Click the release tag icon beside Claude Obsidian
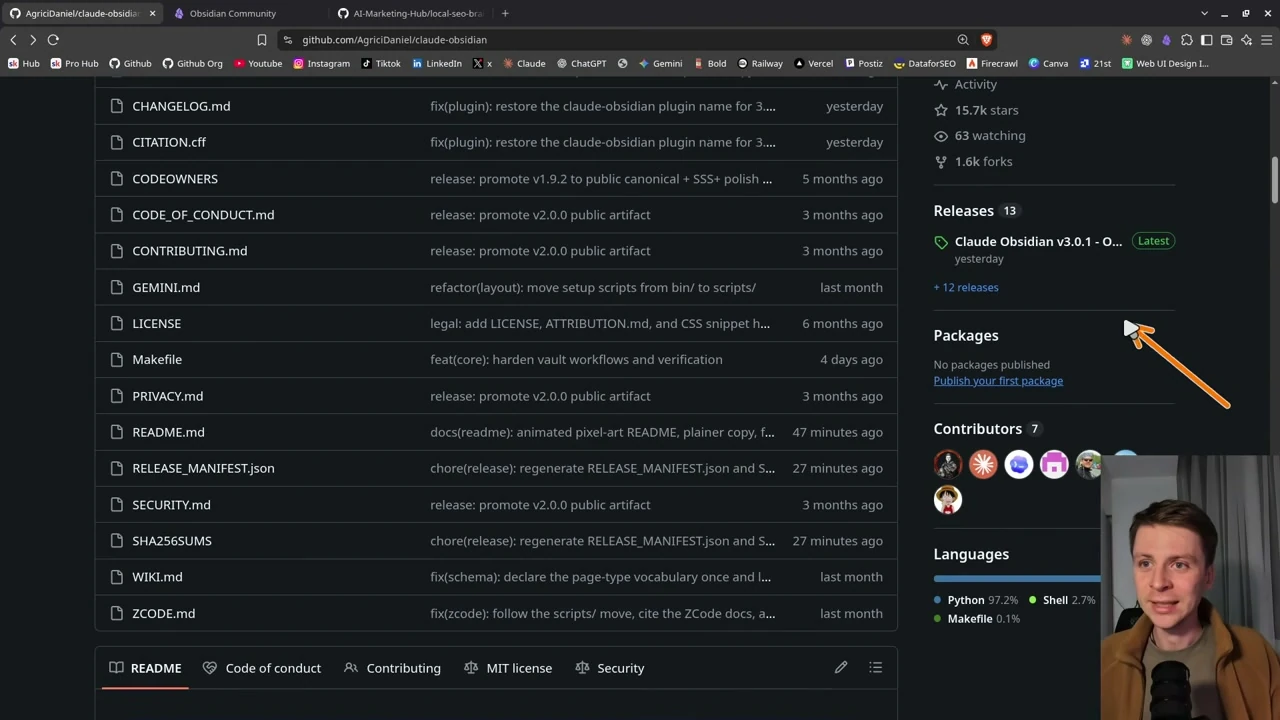The image size is (1280, 720). click(941, 242)
